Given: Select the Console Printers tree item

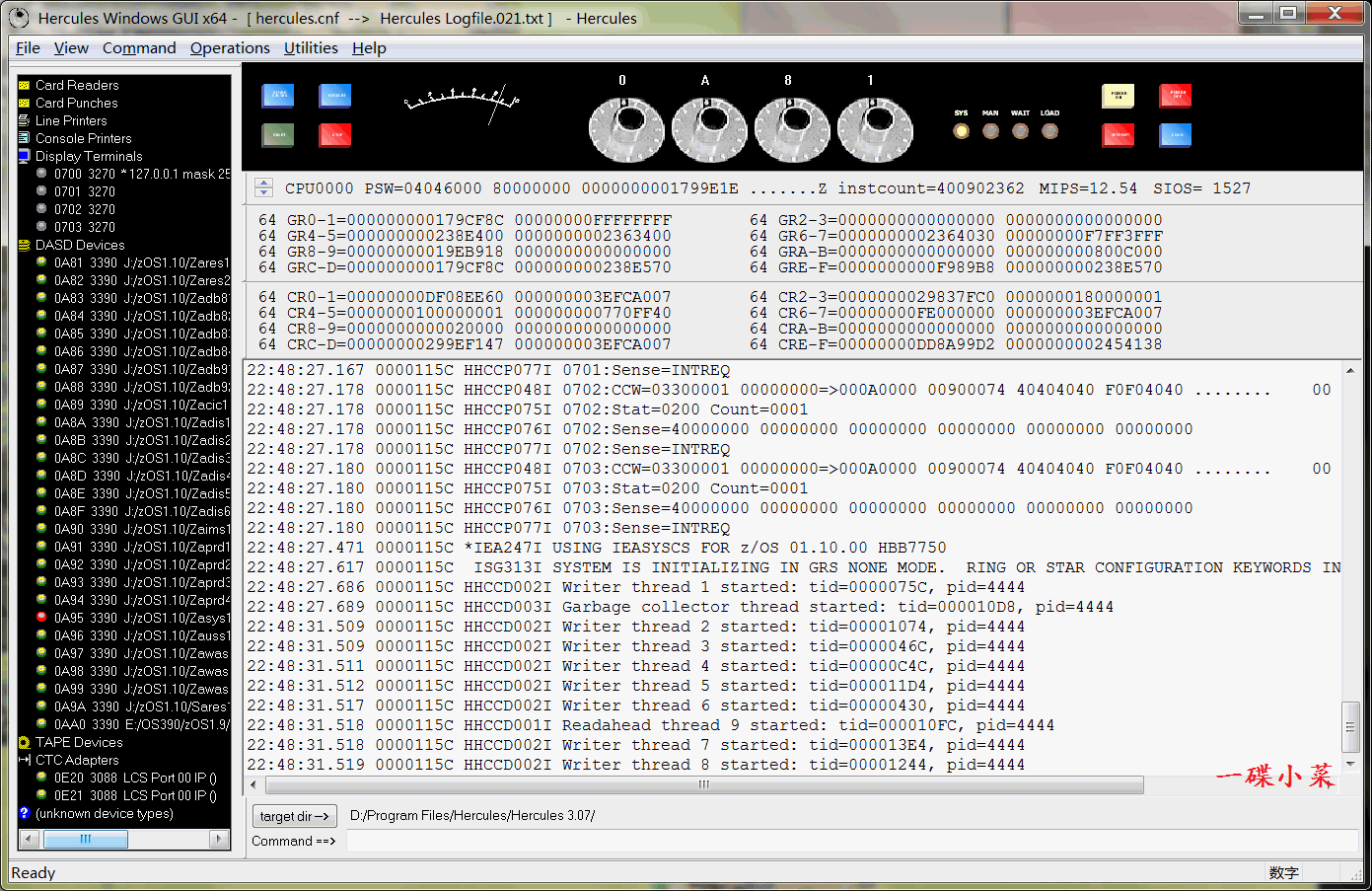Looking at the screenshot, I should click(83, 138).
